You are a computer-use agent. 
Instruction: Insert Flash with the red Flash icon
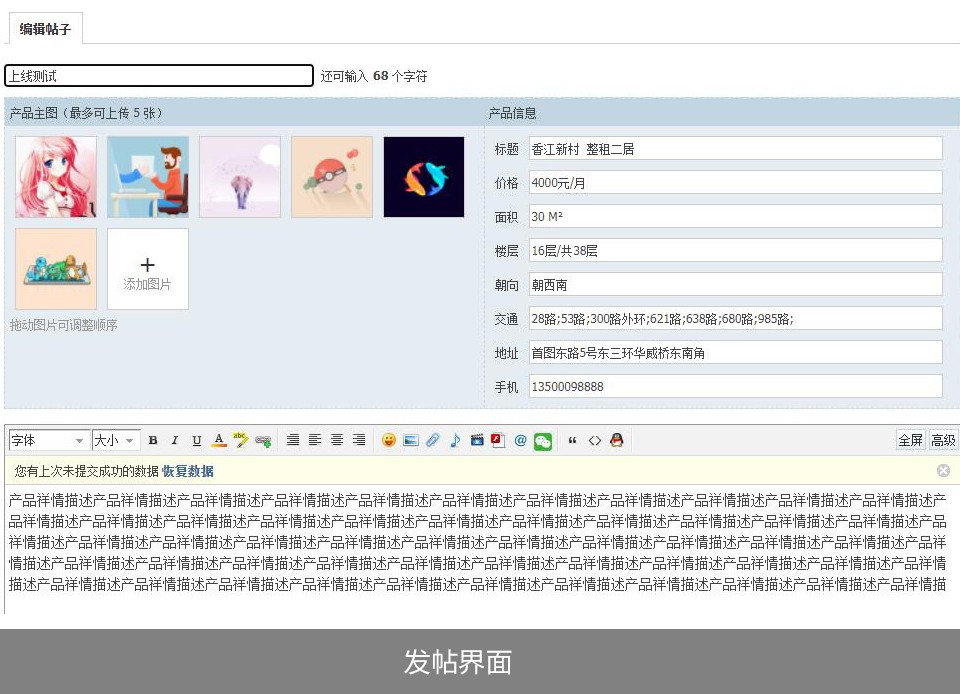tap(498, 440)
